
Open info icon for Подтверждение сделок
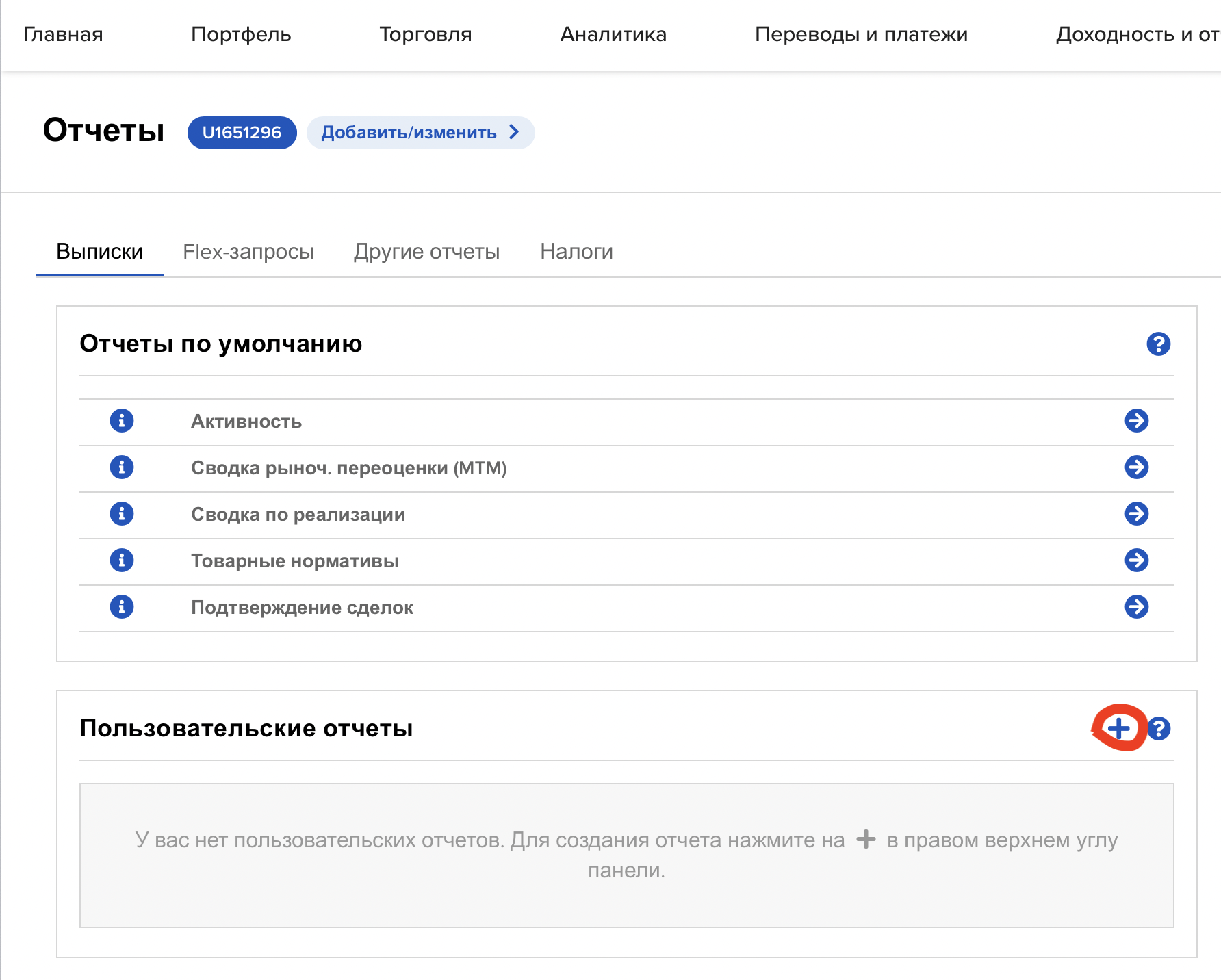point(122,606)
